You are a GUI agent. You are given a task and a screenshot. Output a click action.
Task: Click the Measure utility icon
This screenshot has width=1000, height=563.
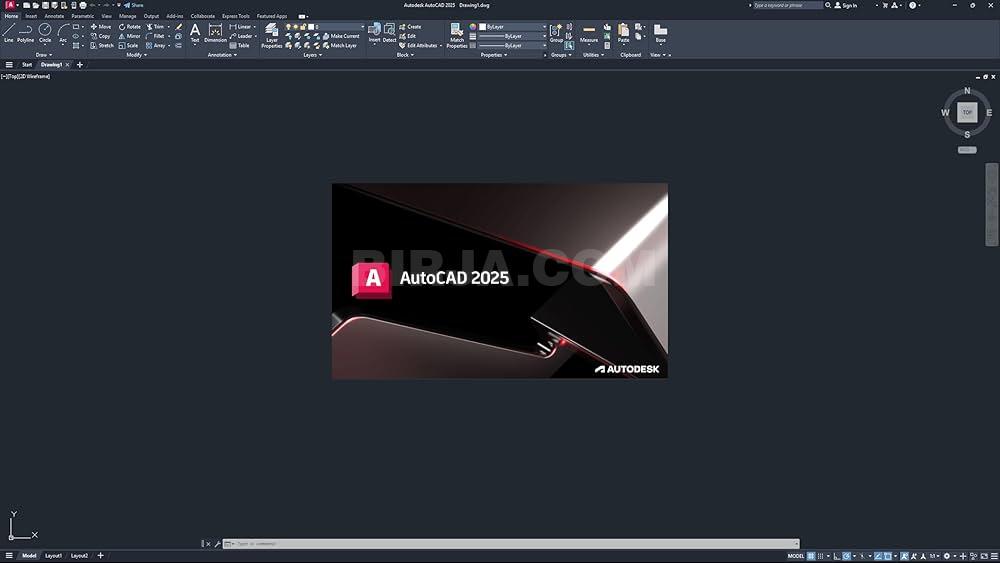coord(589,32)
